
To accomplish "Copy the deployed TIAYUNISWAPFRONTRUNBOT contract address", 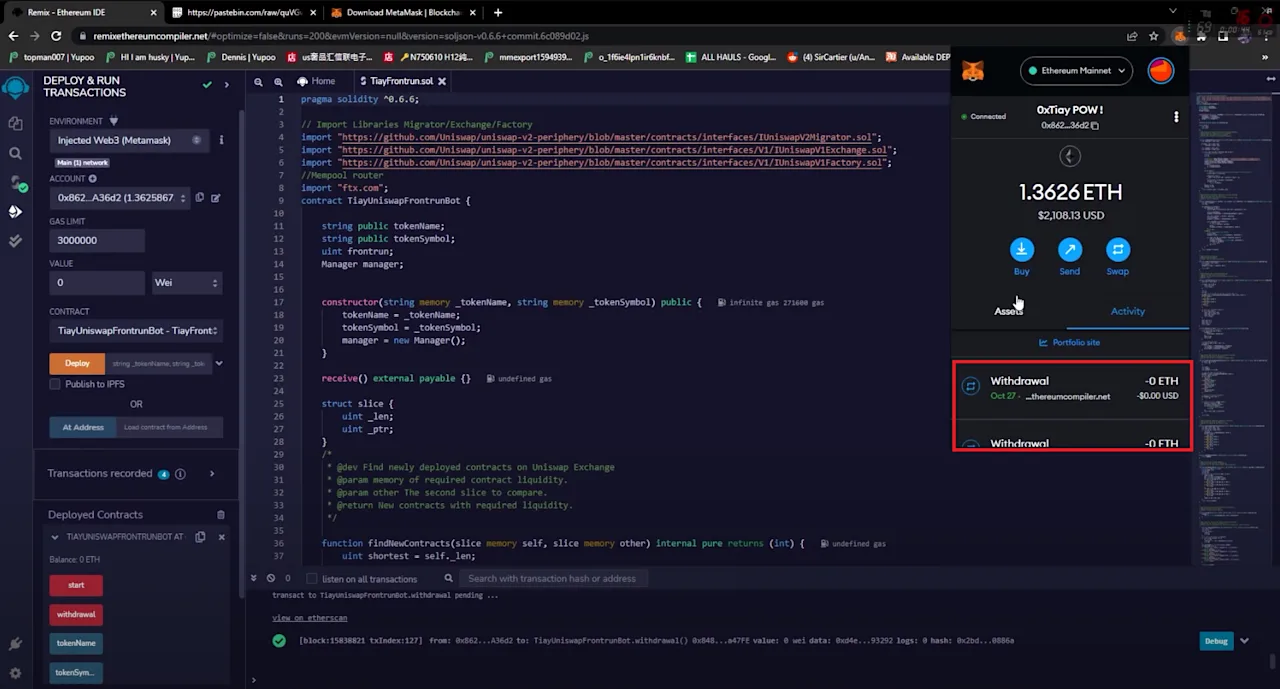I will pos(200,537).
